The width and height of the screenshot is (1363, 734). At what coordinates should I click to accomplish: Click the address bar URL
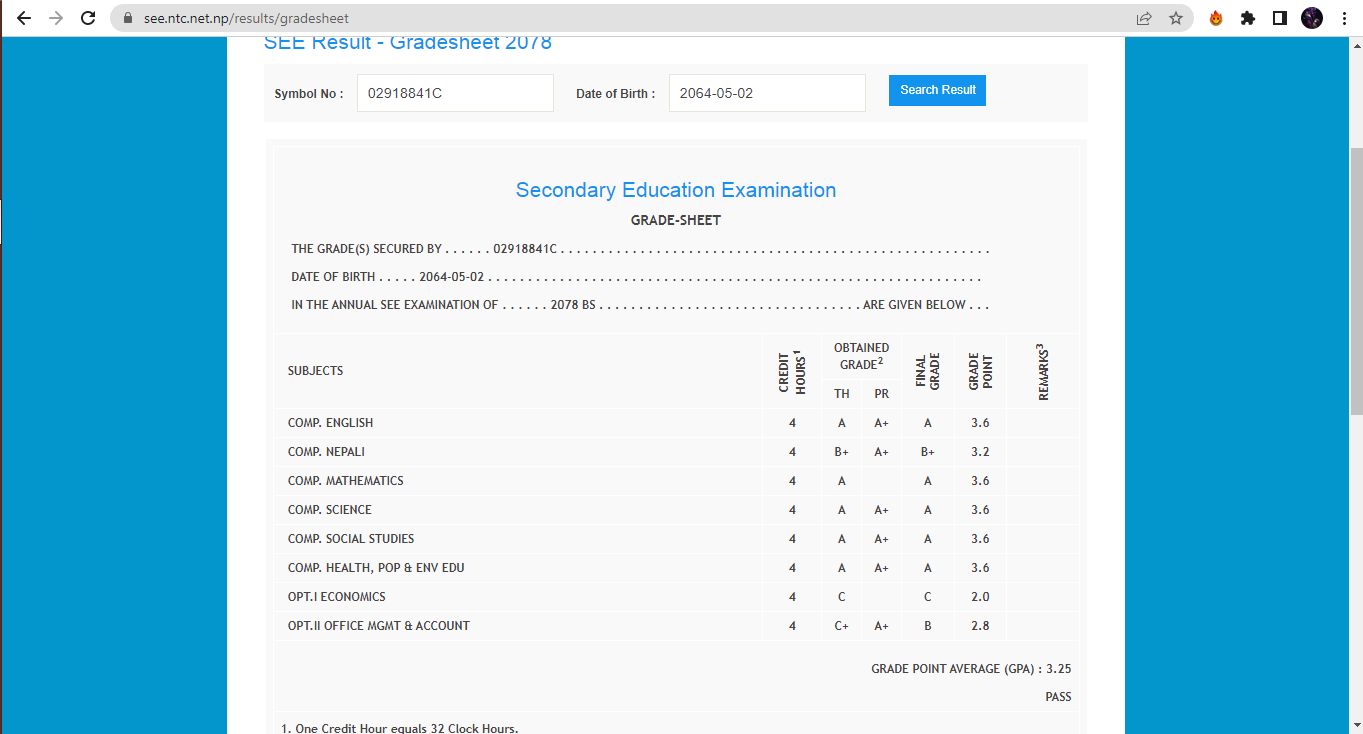coord(246,18)
